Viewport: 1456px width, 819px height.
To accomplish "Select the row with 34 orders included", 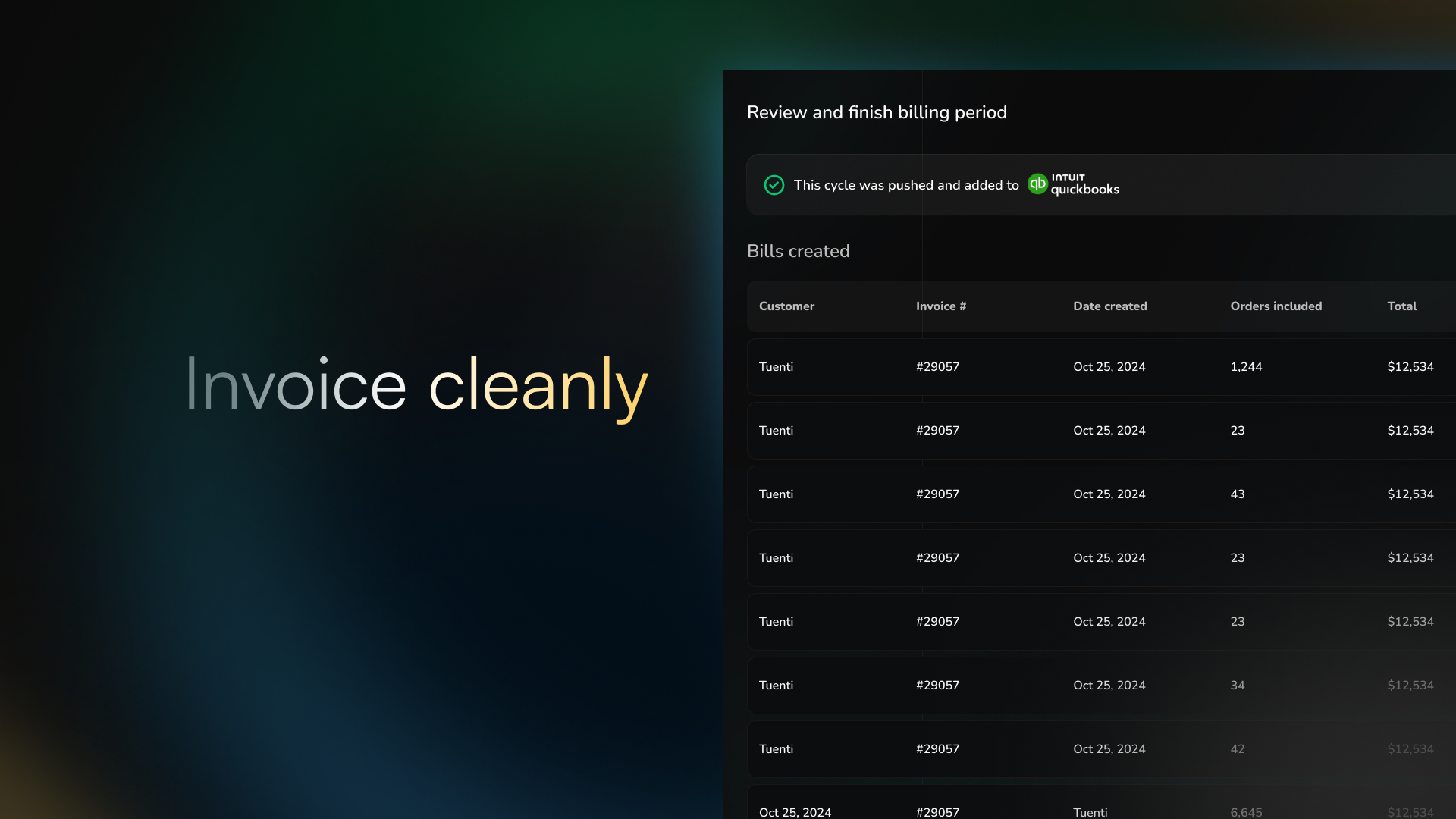I will coord(1237,686).
